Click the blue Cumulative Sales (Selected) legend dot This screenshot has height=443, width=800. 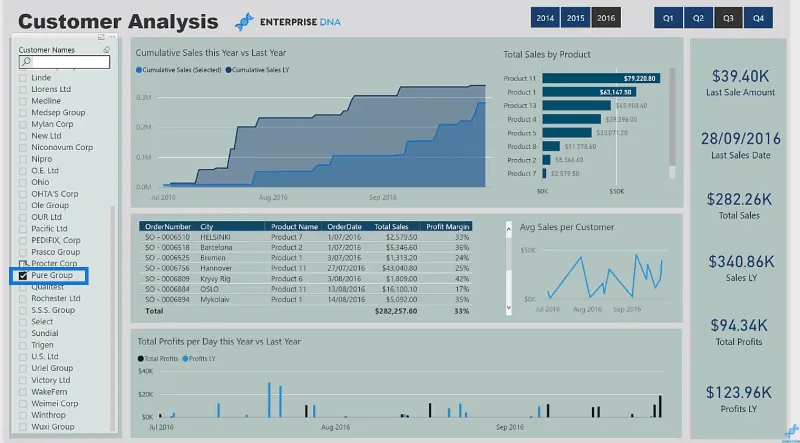pos(139,70)
